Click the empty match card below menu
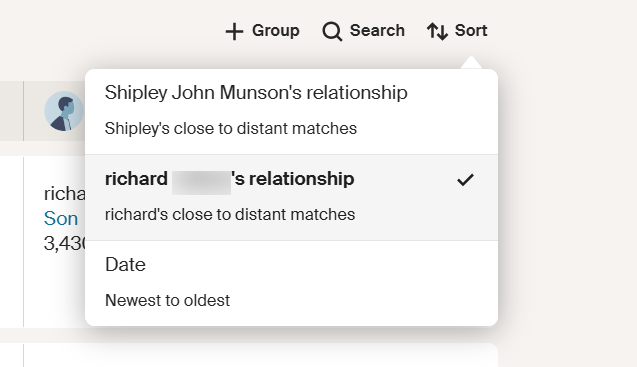 pos(260,355)
